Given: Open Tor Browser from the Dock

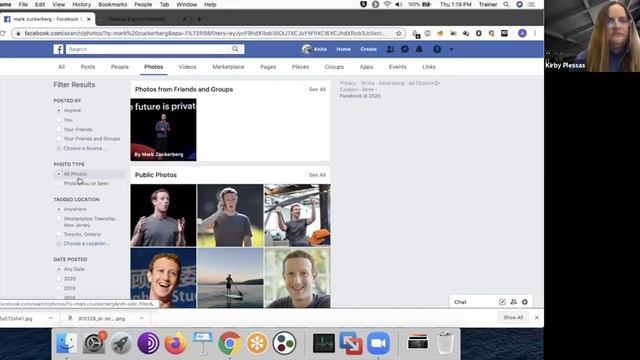Looking at the screenshot, I should [148, 343].
